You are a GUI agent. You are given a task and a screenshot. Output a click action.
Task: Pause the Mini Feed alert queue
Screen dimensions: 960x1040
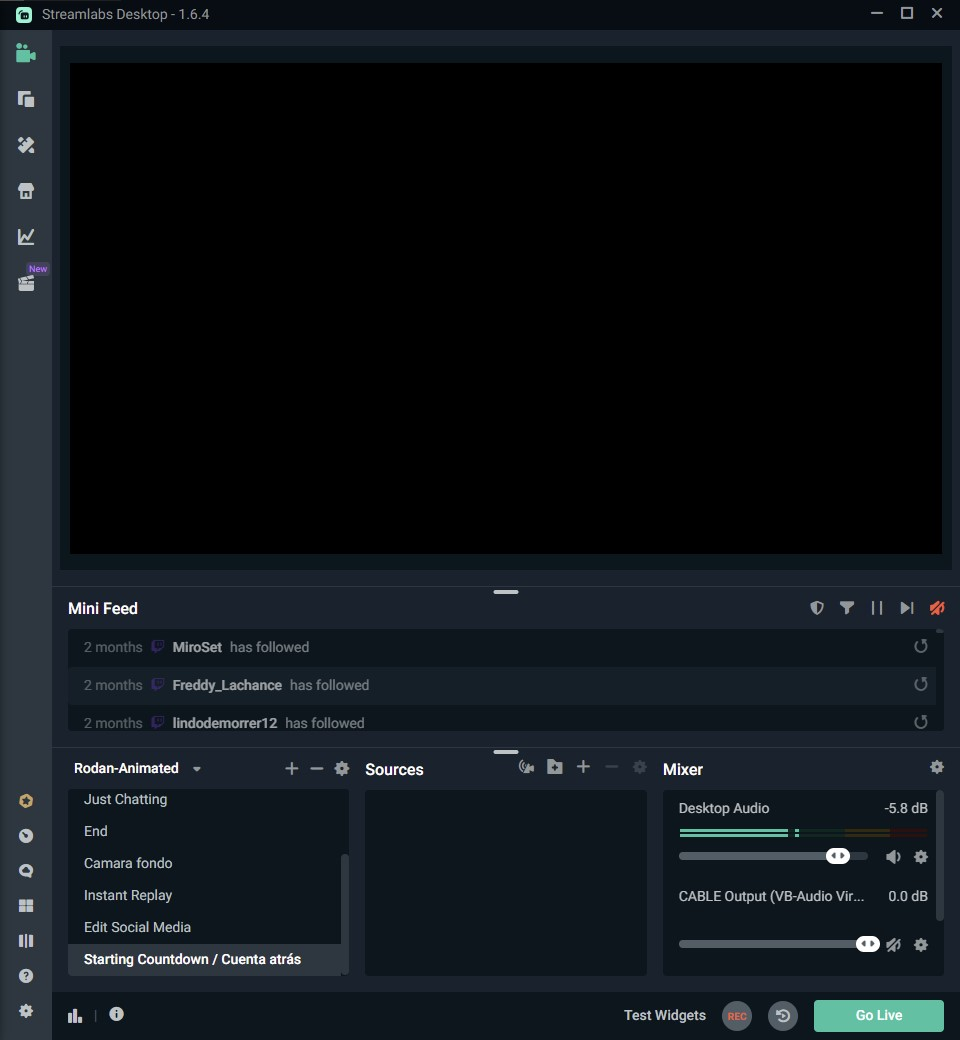tap(877, 608)
